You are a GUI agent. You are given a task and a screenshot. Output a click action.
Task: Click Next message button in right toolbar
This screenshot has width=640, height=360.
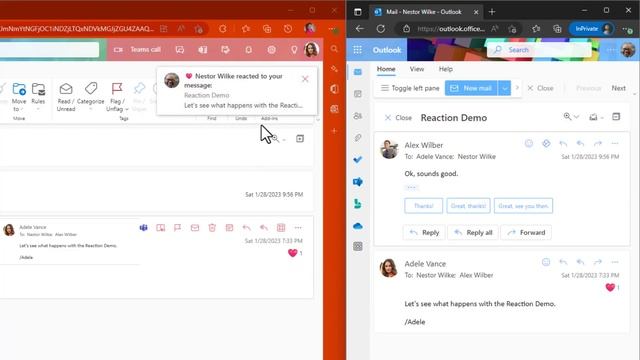point(618,88)
